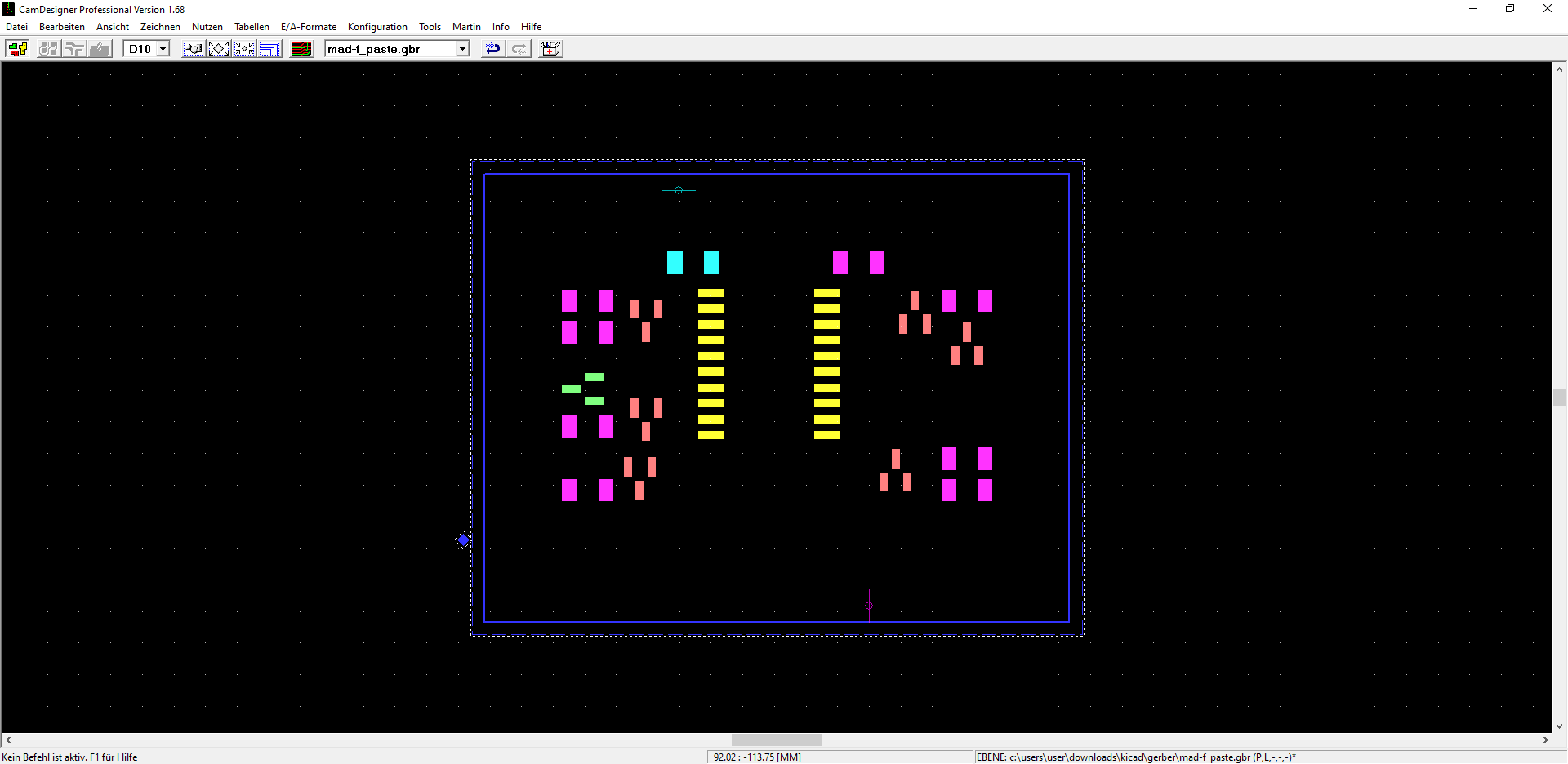Click the horizontal scrollbar thumb
Screen dimensions: 1568x764
point(776,740)
